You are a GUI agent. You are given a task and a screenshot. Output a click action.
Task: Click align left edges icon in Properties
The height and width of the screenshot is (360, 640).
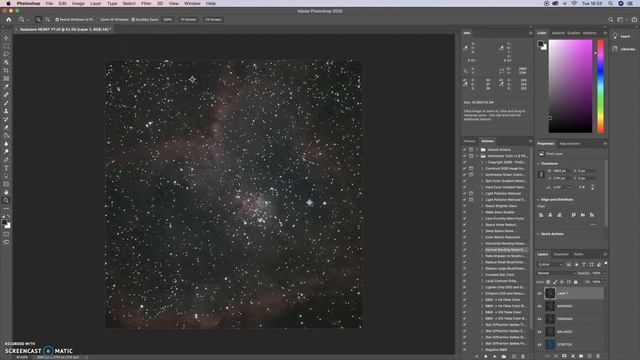point(541,215)
